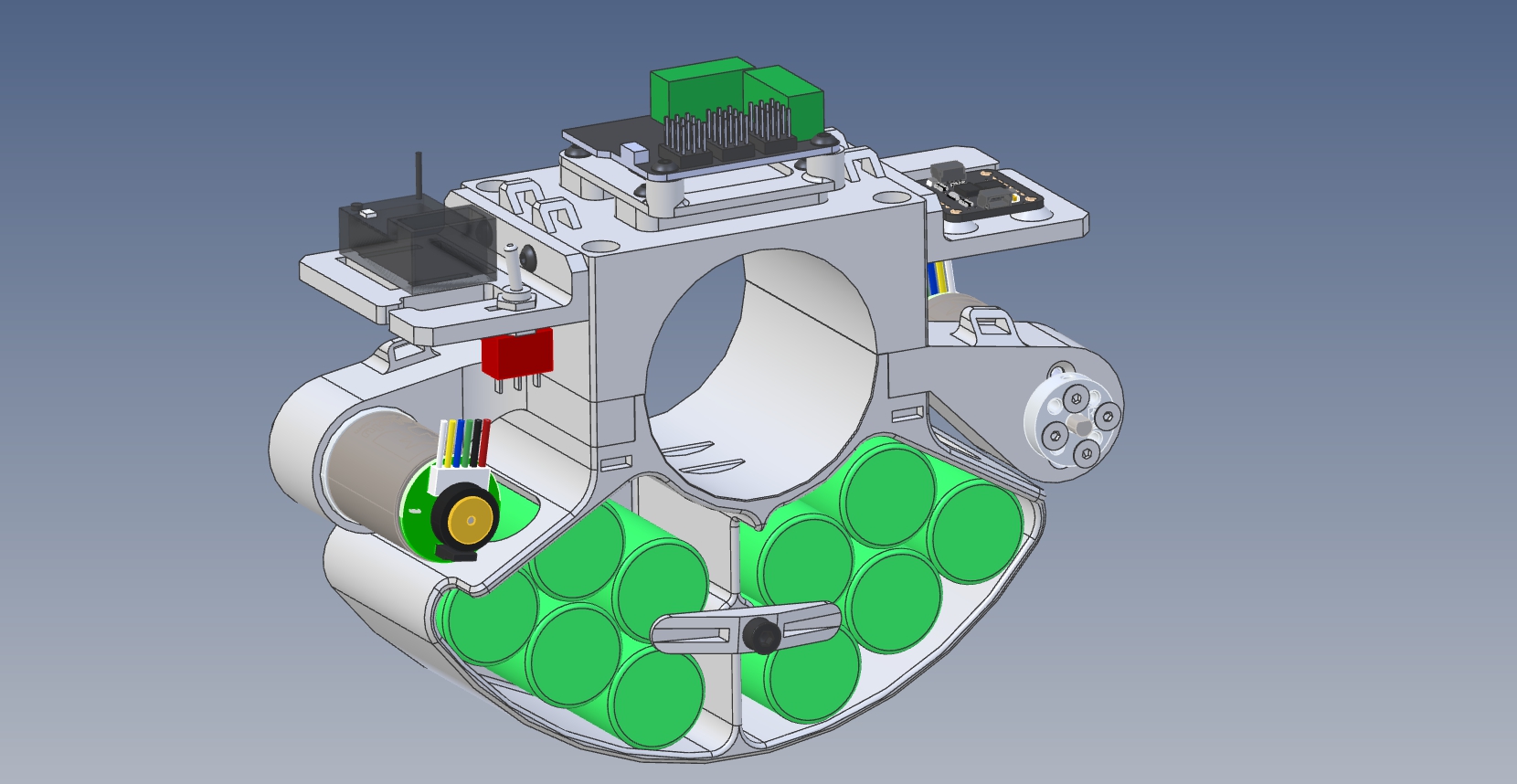Click the black antenna rod on the receiver
Screen dimensions: 1517x784
coord(419,175)
